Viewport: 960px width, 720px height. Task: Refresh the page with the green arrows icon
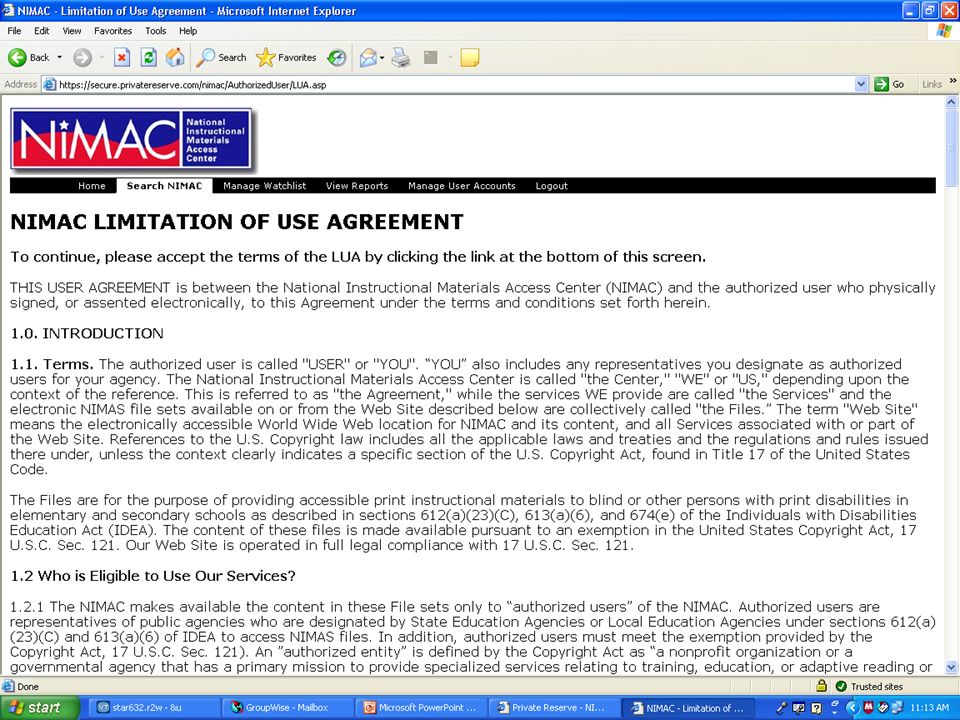[x=148, y=58]
